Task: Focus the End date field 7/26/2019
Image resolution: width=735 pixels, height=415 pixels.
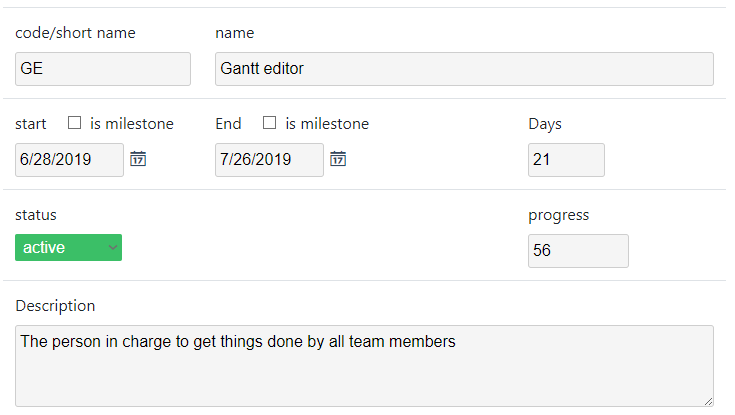Action: (269, 160)
